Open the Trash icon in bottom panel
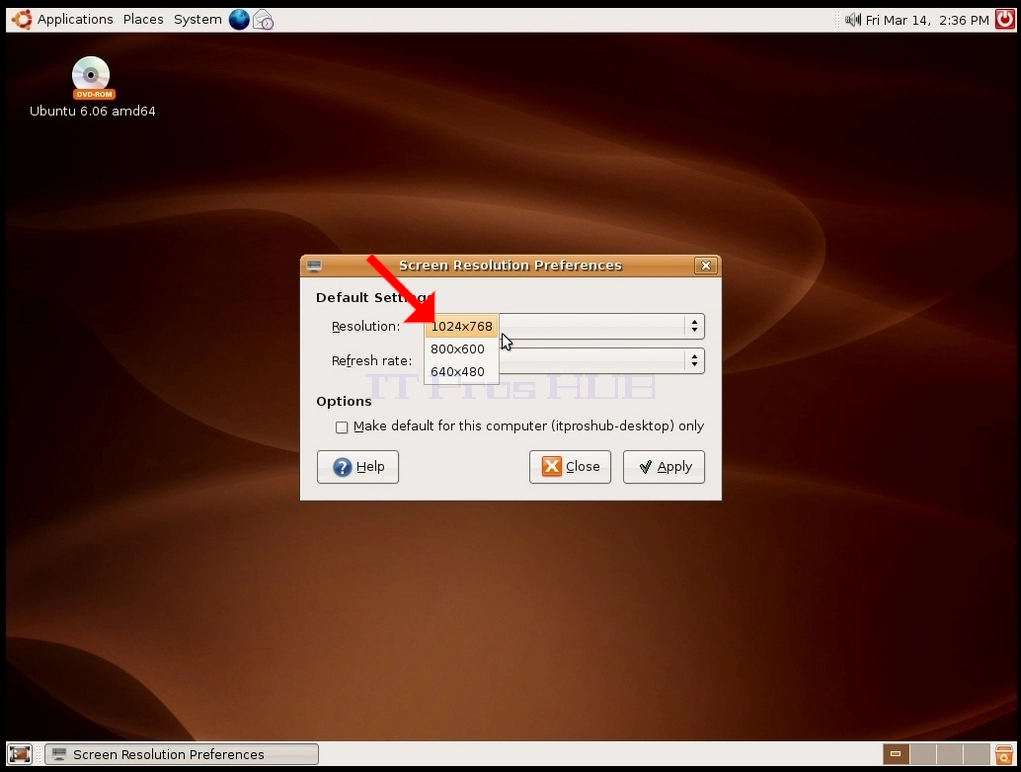 pos(1004,754)
